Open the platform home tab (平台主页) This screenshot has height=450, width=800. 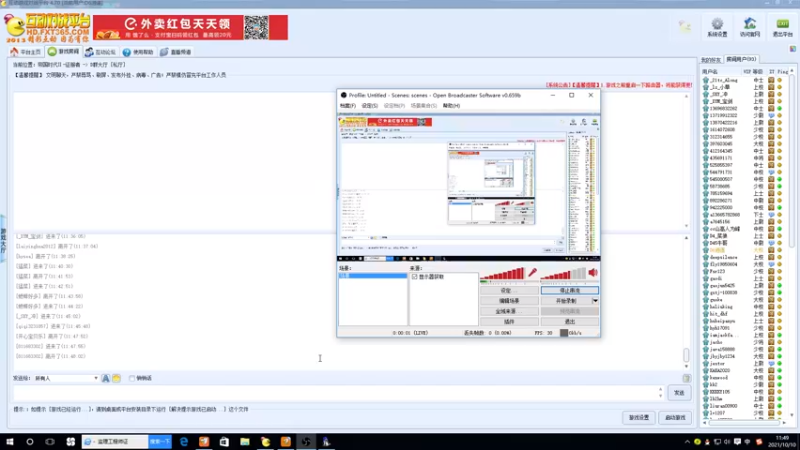click(x=26, y=52)
